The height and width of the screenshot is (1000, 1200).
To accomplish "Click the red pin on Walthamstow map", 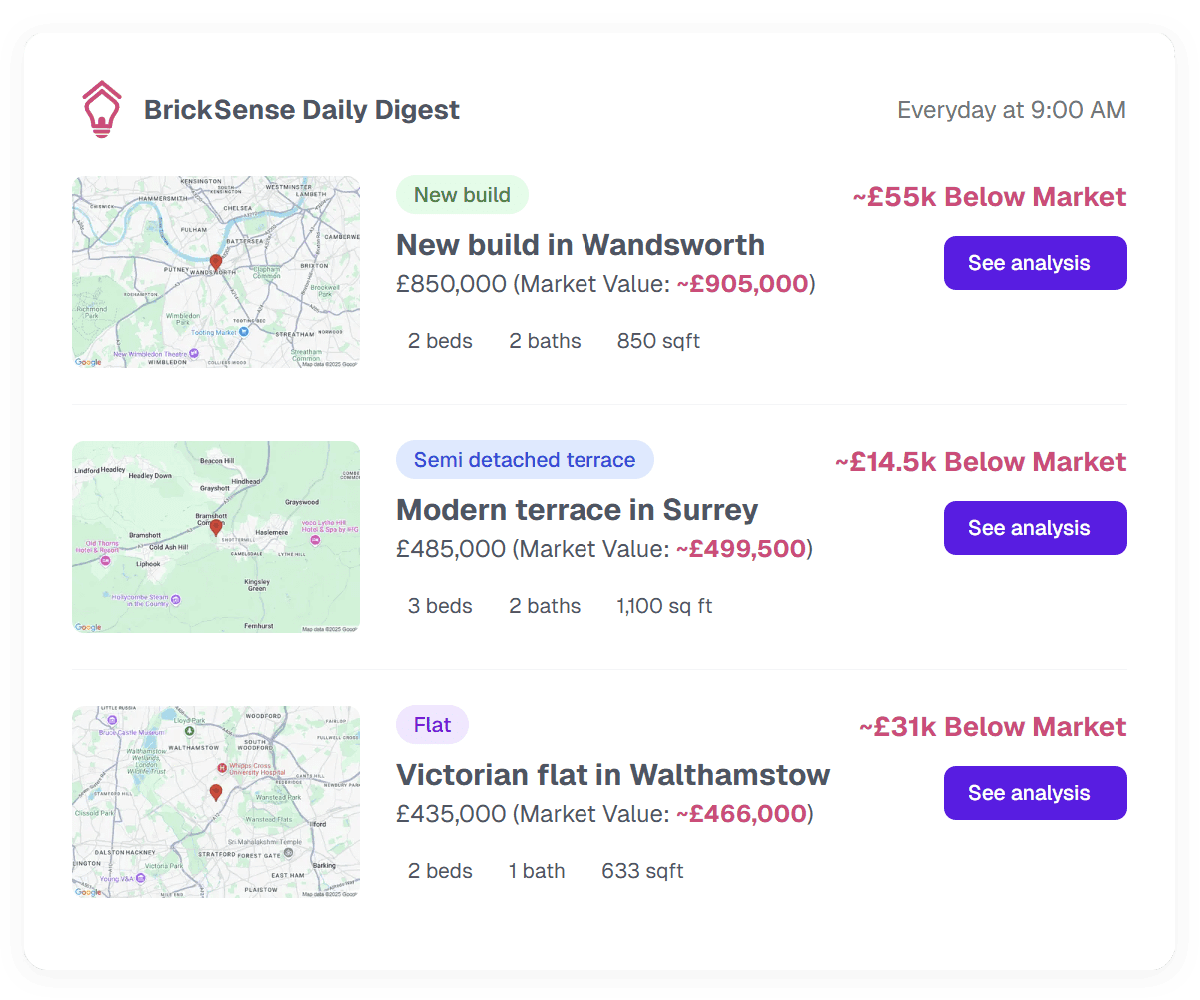I will (216, 793).
